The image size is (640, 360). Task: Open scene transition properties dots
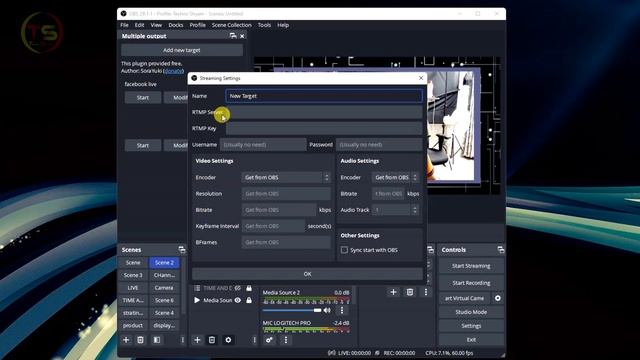(426, 292)
